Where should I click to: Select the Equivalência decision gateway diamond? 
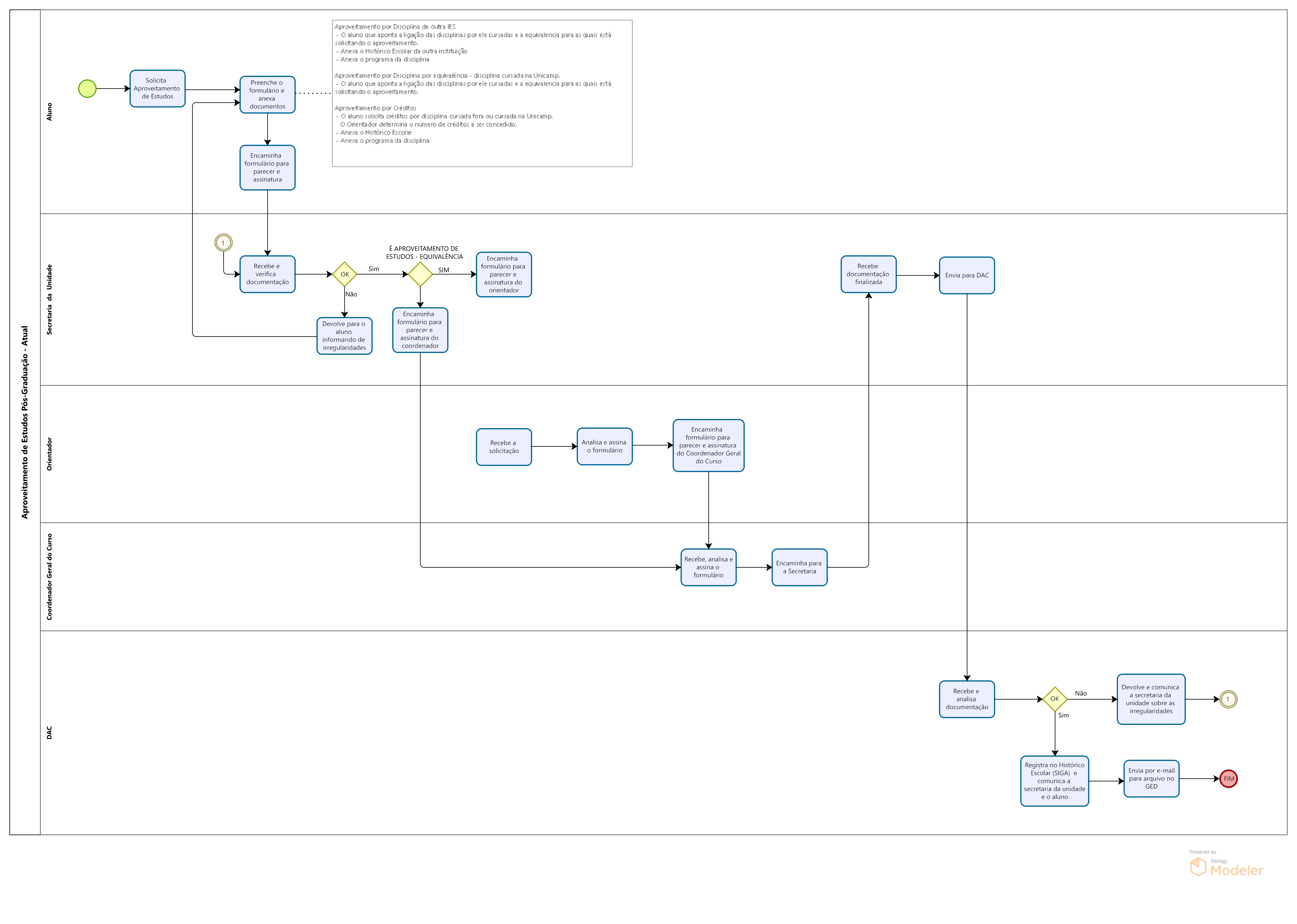tap(420, 274)
